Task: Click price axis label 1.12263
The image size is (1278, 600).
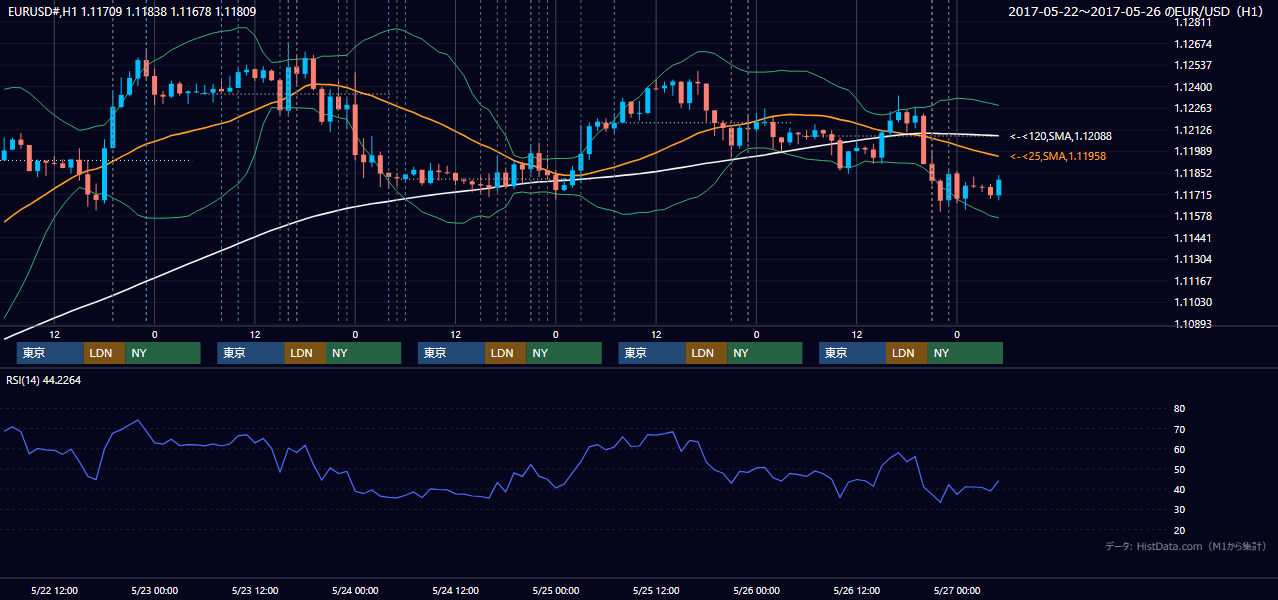Action: 1193,108
